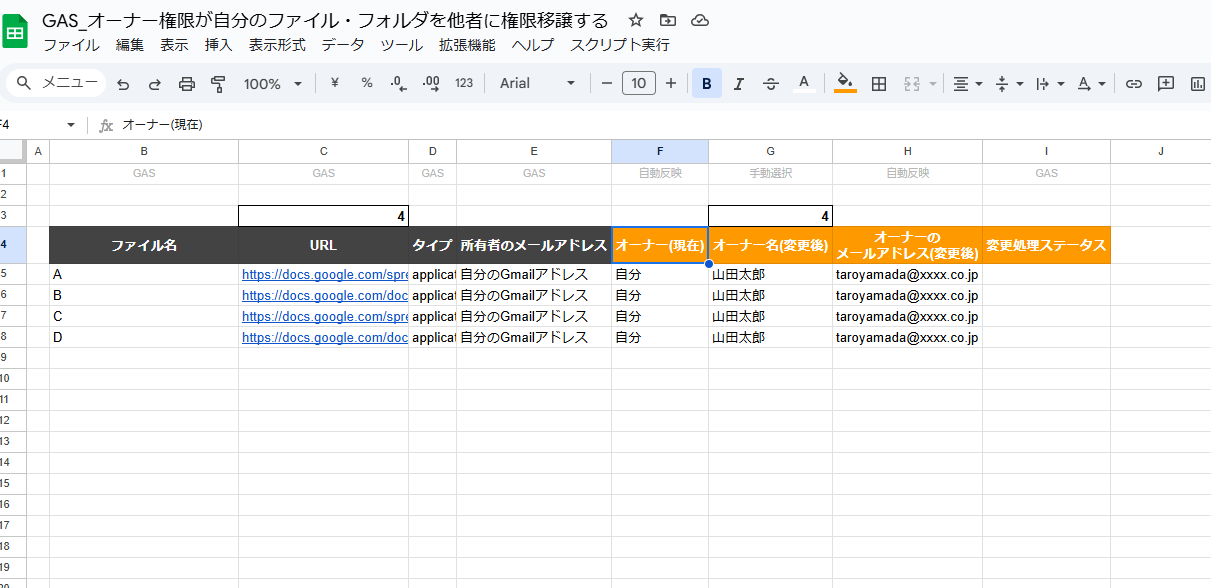The width and height of the screenshot is (1211, 588).
Task: Select the 変更処理ステータス header cell
Action: pyautogui.click(x=1046, y=245)
